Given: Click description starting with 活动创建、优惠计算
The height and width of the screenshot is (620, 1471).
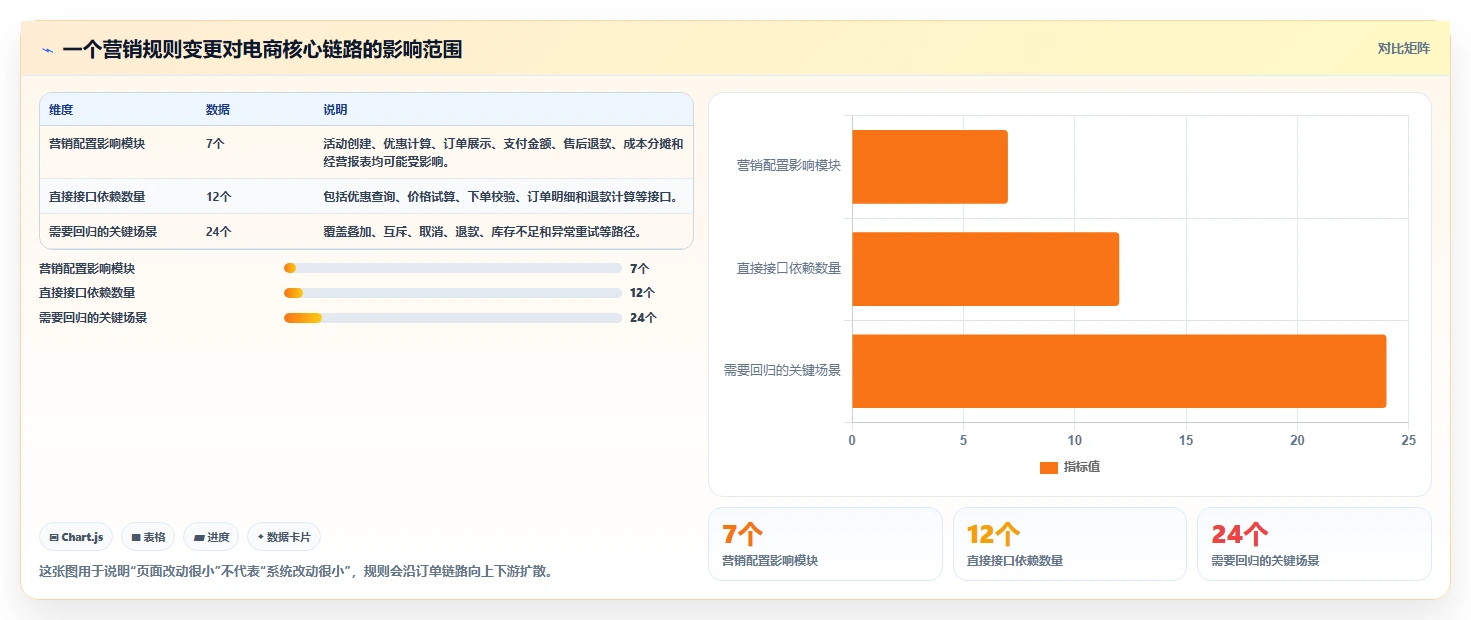Looking at the screenshot, I should tap(503, 153).
